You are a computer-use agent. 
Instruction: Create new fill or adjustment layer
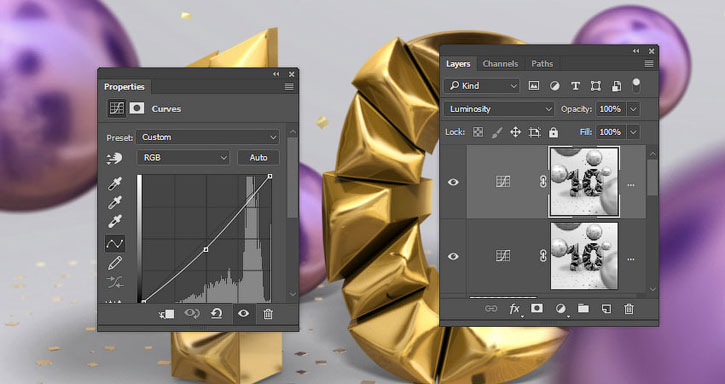(560, 309)
